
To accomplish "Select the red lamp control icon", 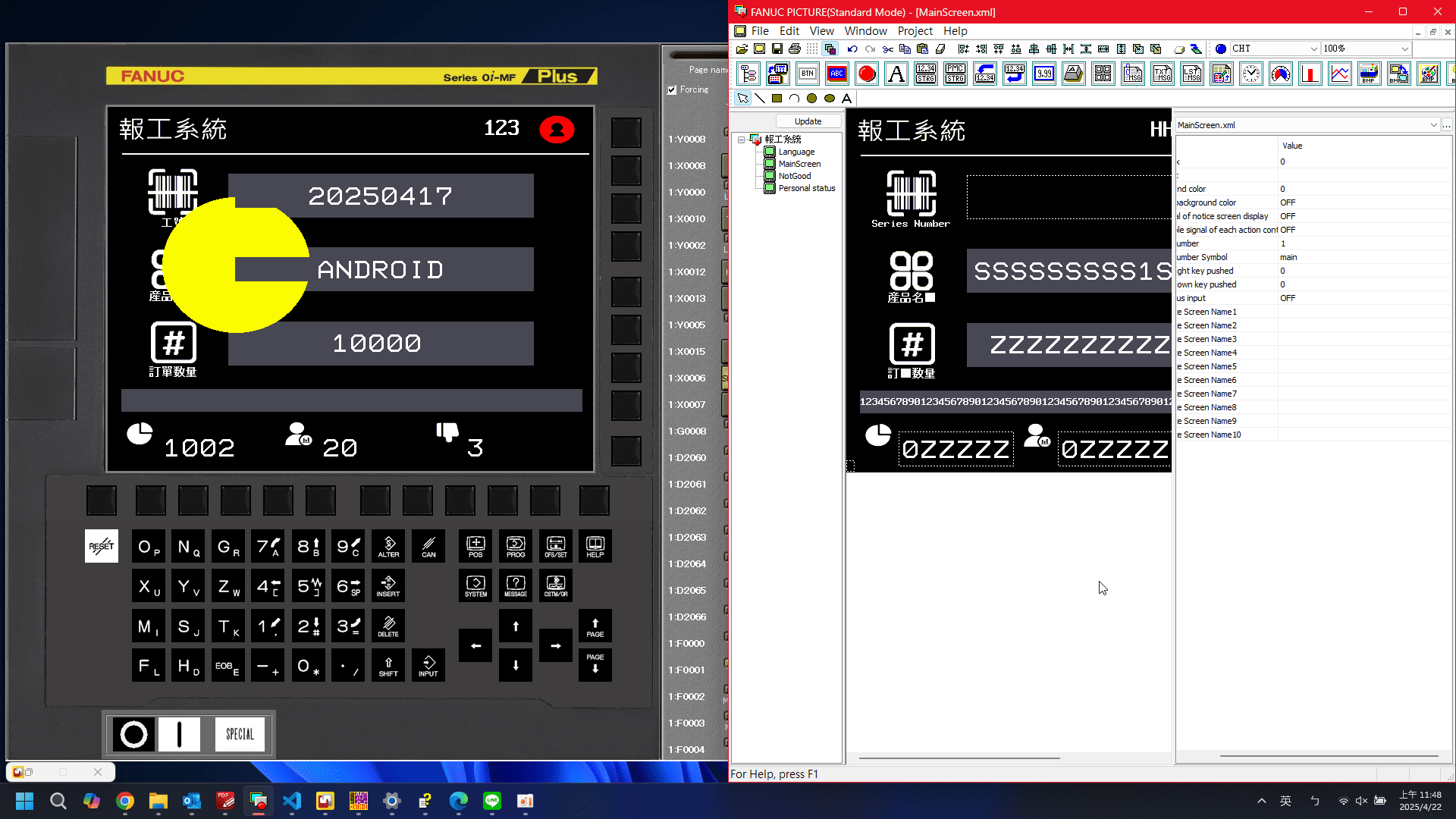I will click(x=867, y=74).
